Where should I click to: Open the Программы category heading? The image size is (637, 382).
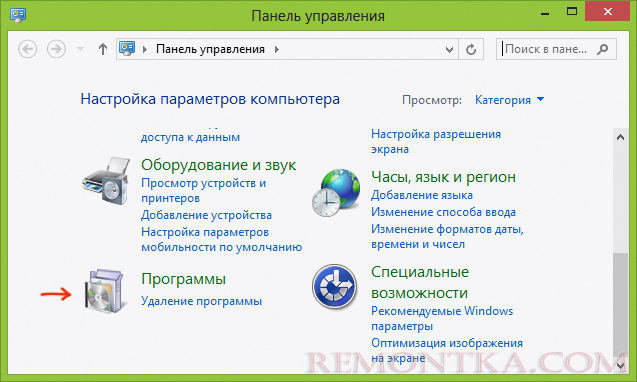click(183, 279)
